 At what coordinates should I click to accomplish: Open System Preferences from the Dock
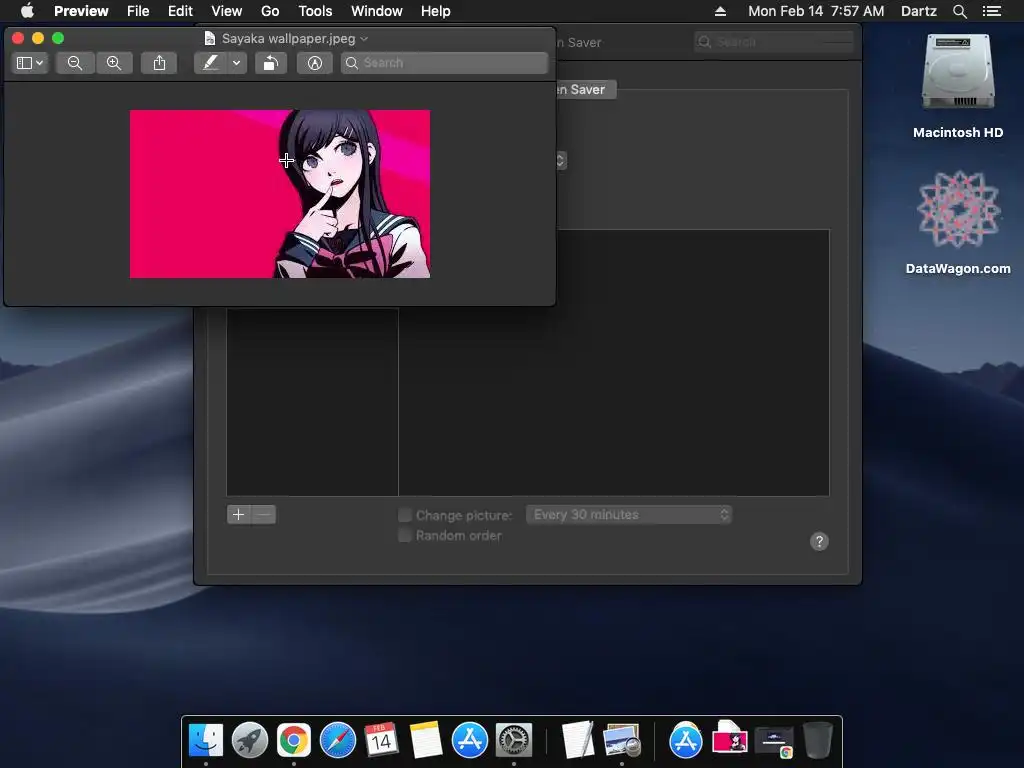tap(514, 740)
